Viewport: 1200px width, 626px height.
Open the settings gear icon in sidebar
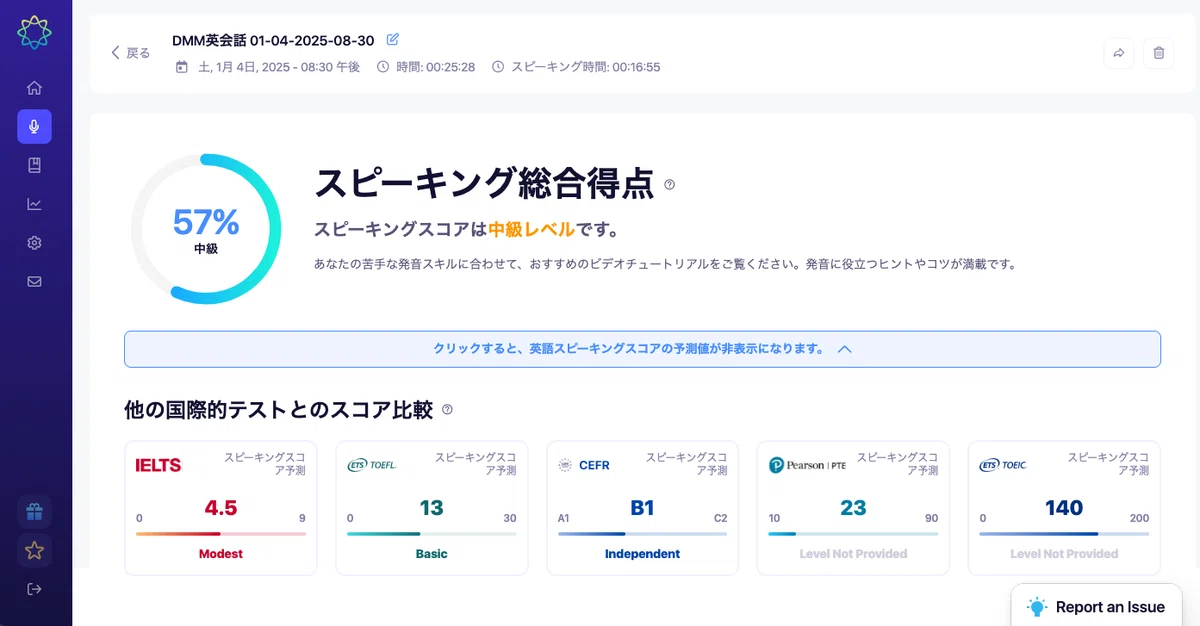coord(34,243)
